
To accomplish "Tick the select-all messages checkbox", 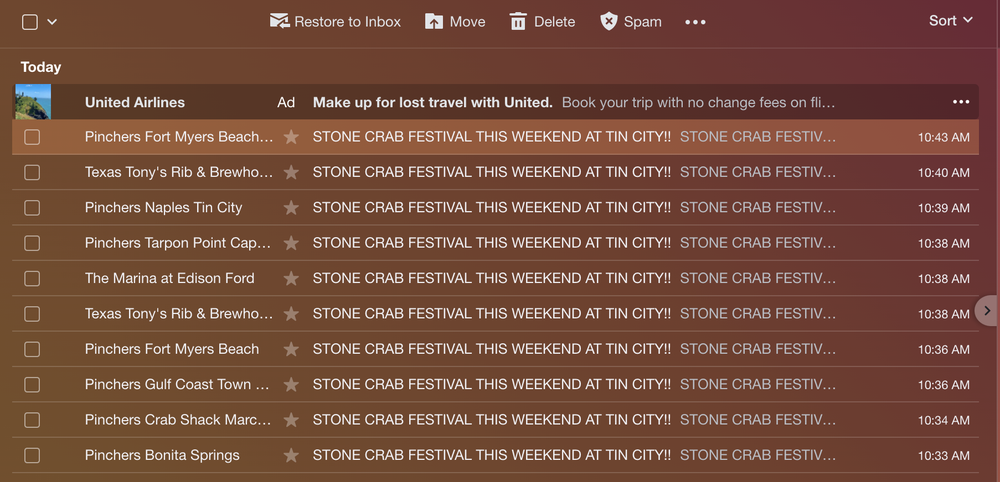I will pos(30,21).
